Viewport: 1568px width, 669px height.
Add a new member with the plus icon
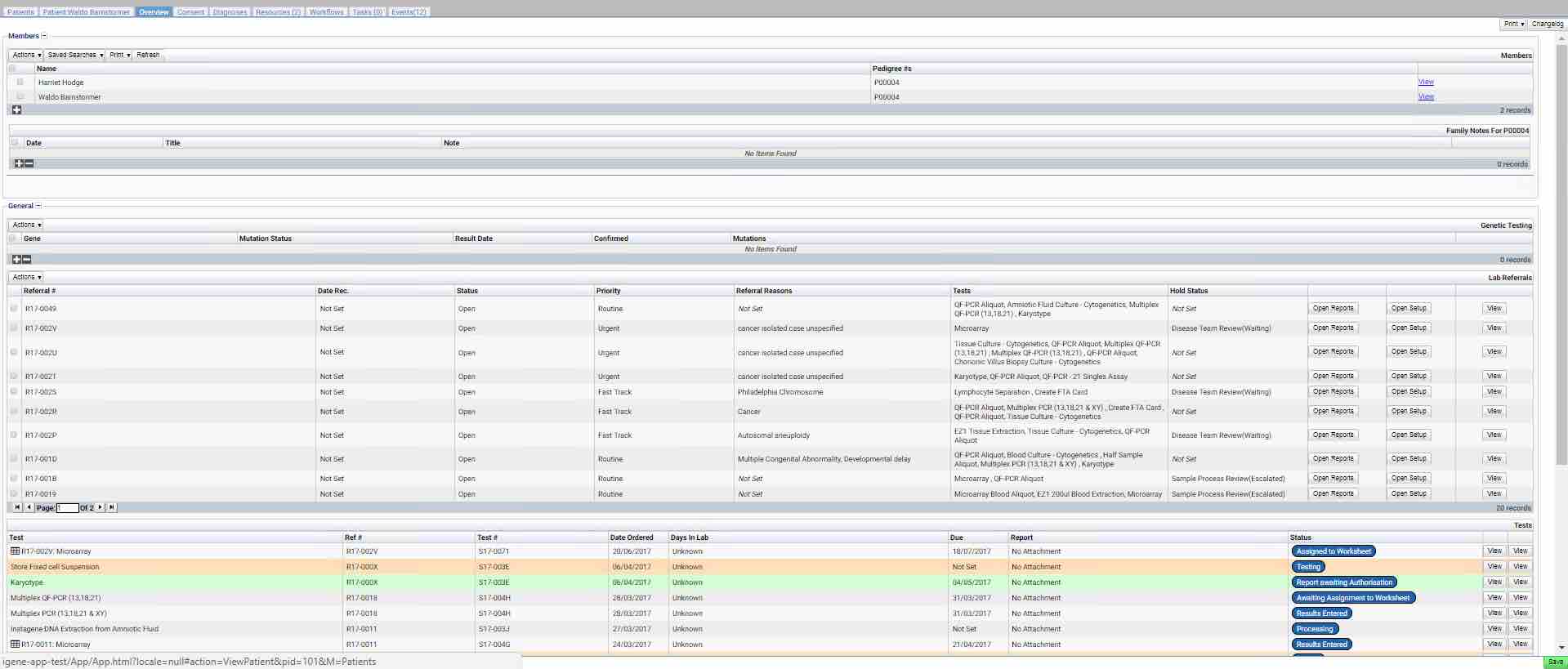pyautogui.click(x=16, y=109)
